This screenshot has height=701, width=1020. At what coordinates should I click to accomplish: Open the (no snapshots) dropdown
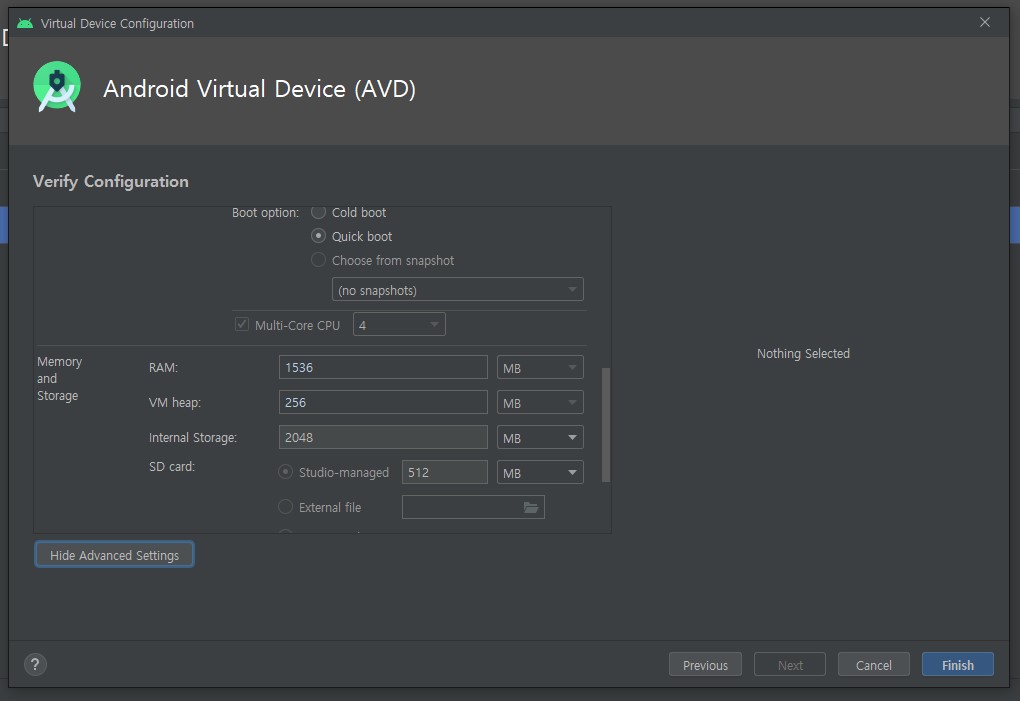click(x=457, y=289)
